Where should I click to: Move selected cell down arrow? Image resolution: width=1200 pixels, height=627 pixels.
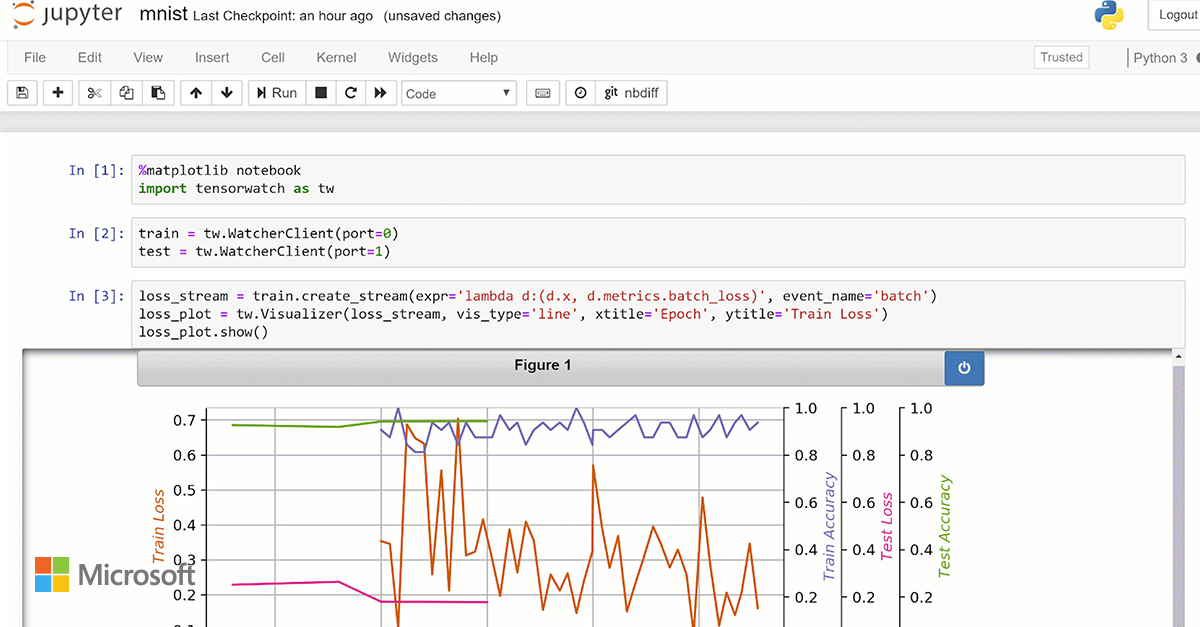[227, 93]
